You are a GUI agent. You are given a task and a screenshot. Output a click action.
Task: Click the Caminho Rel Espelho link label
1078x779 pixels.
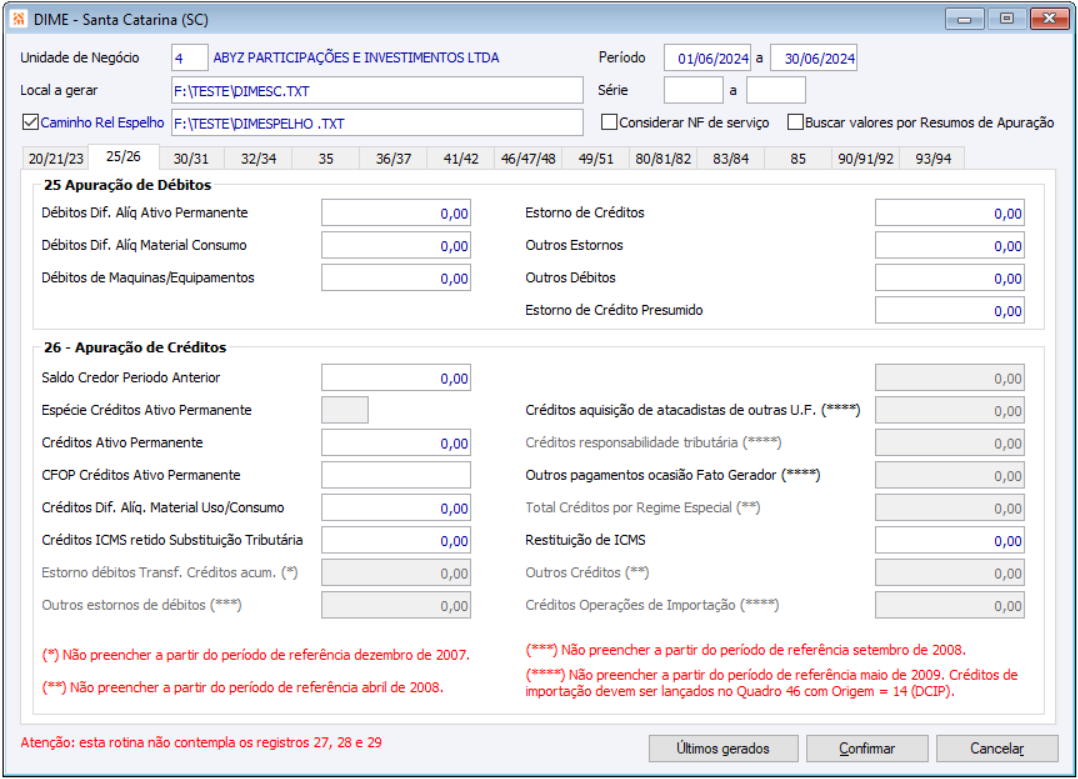click(102, 122)
